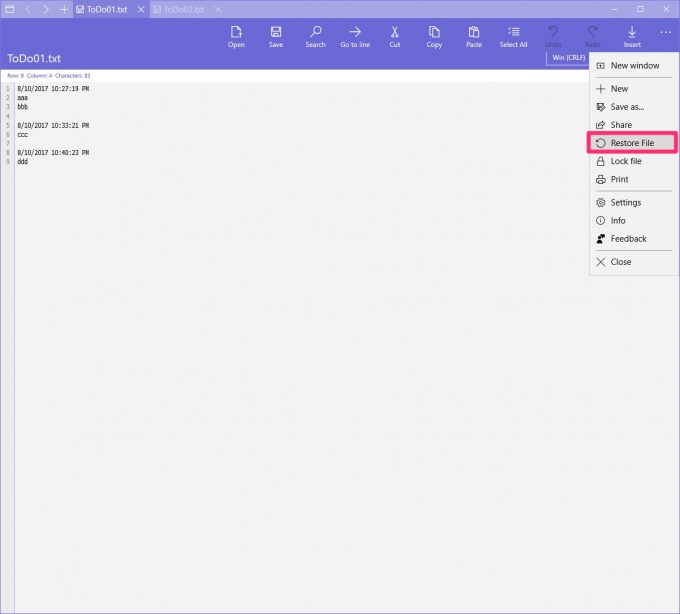680x614 pixels.
Task: Place cursor on the aaa line
Action: [x=23, y=98]
